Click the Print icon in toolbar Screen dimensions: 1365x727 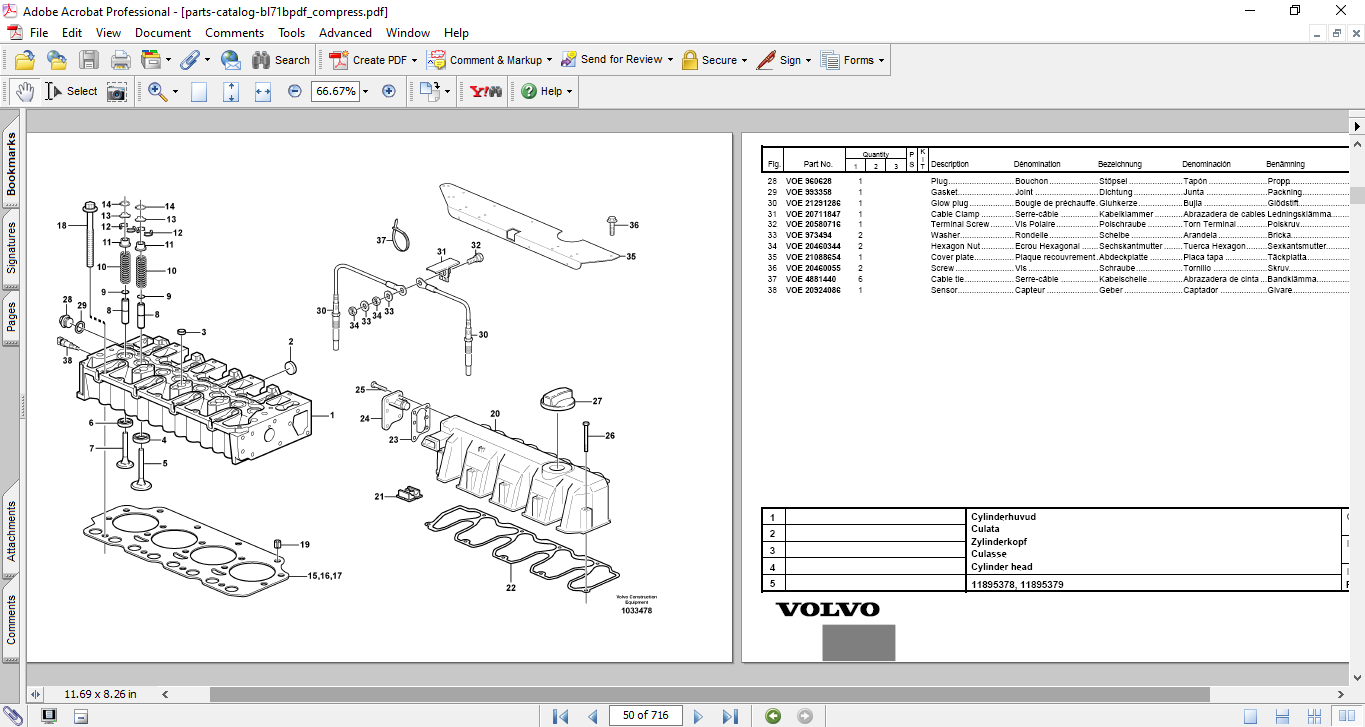click(x=120, y=60)
